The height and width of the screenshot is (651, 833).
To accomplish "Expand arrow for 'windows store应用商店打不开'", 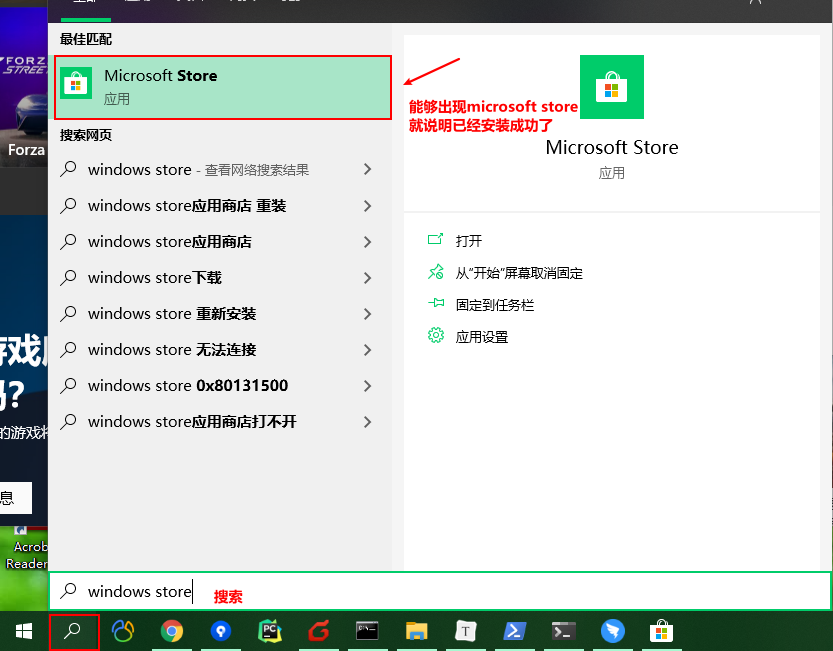I will 367,422.
